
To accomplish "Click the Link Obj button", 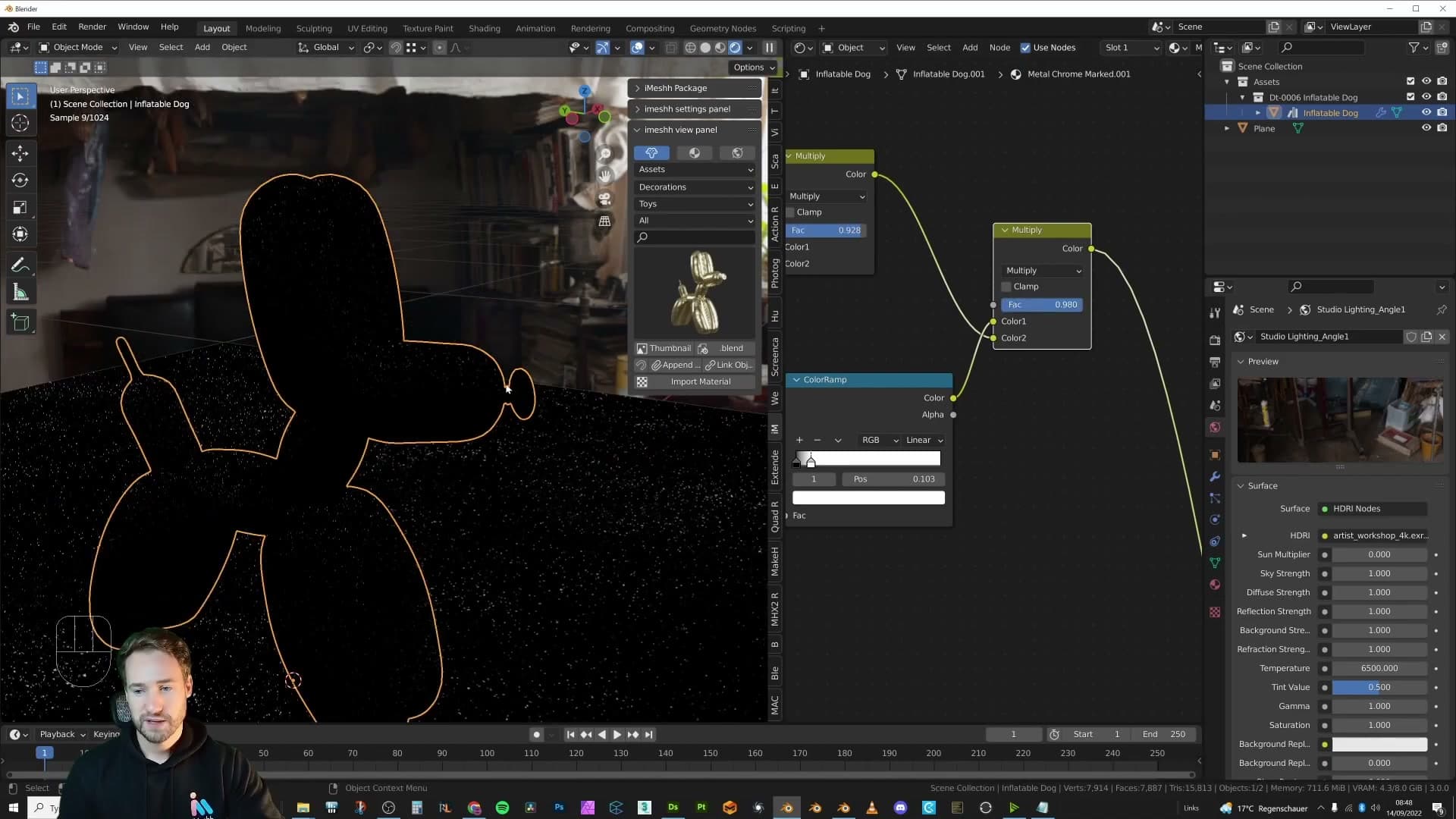I will (x=730, y=366).
